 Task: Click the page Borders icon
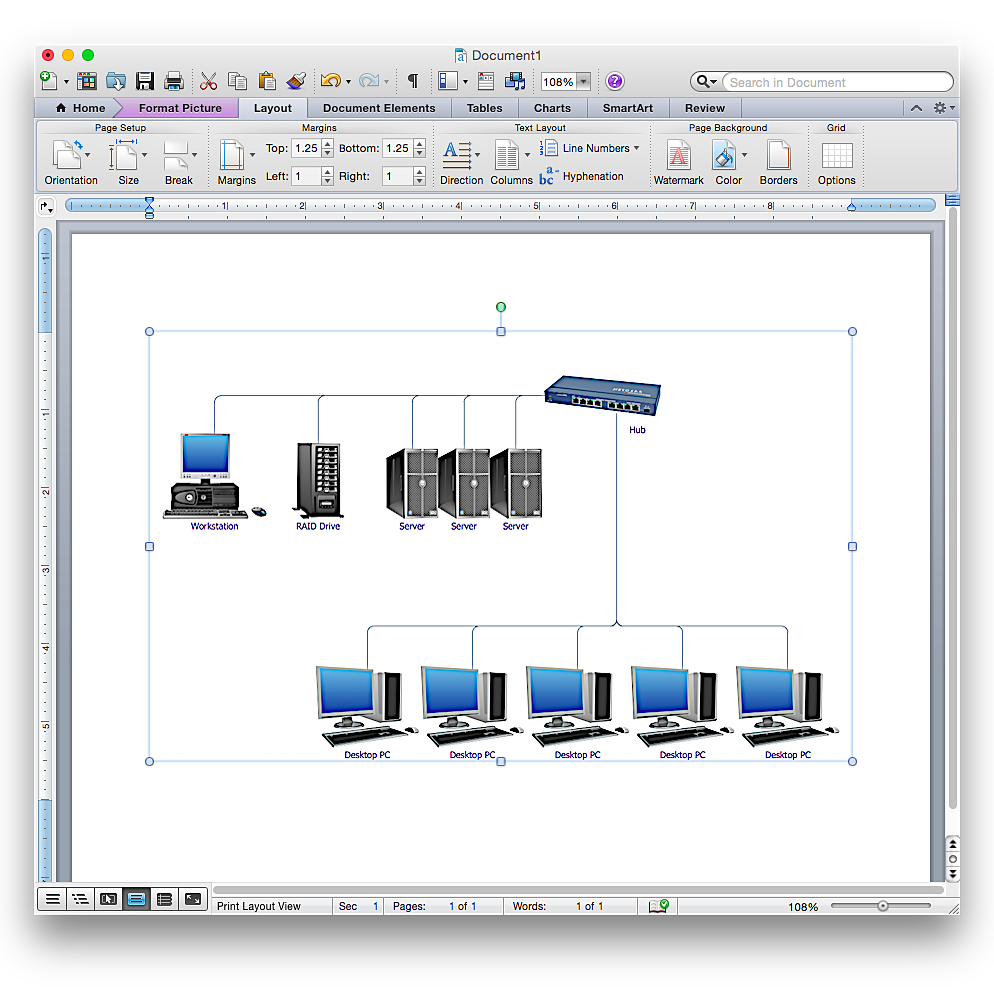pos(779,155)
